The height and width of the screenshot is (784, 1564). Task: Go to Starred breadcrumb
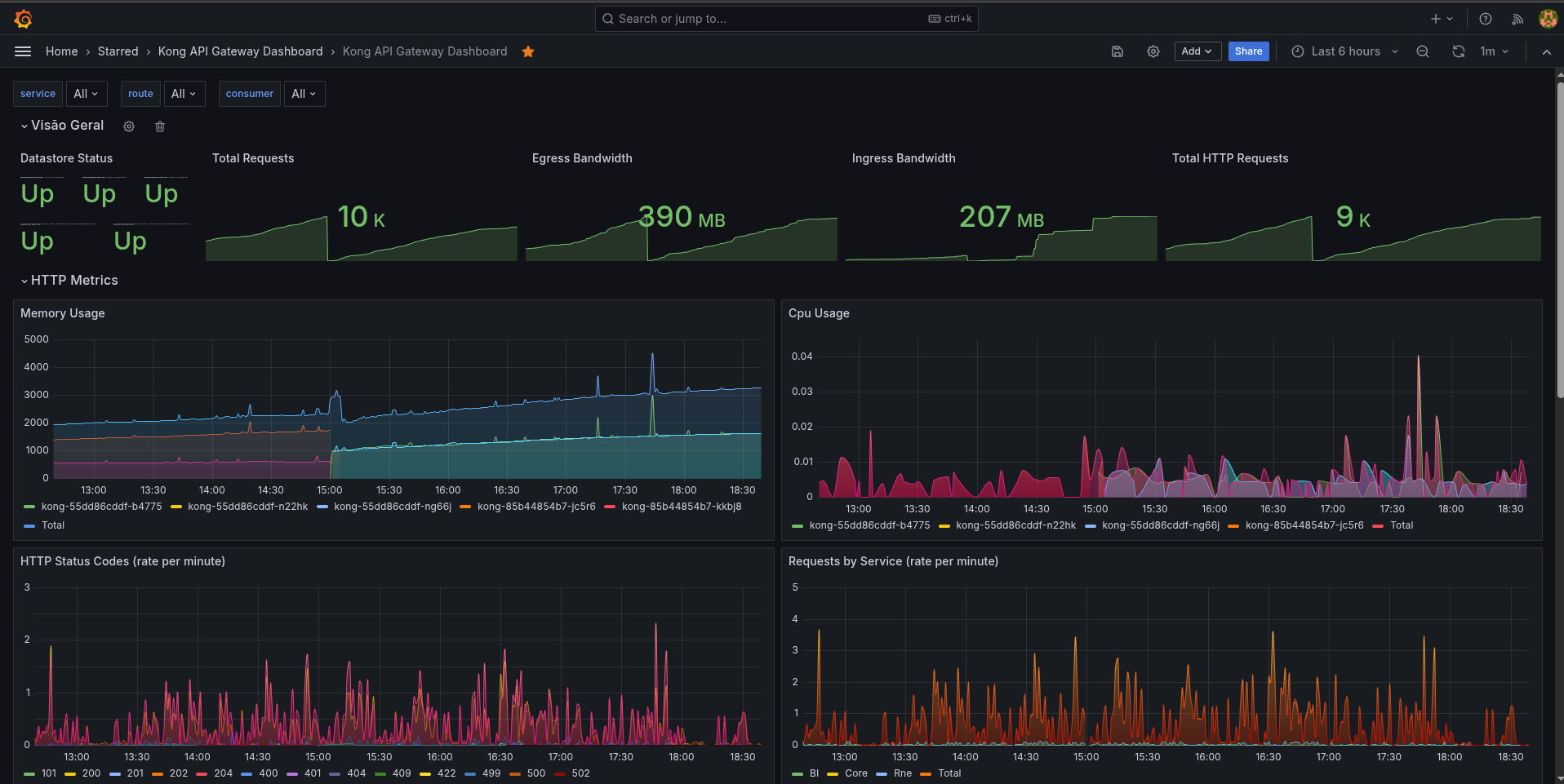tap(118, 51)
